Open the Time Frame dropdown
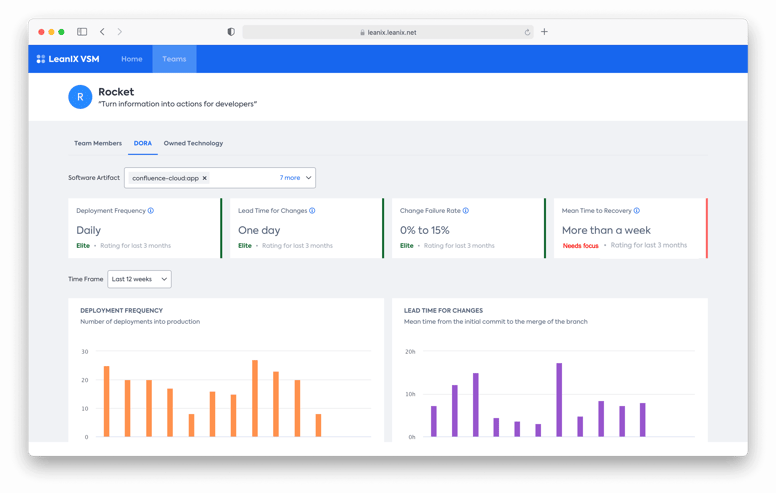 point(140,279)
